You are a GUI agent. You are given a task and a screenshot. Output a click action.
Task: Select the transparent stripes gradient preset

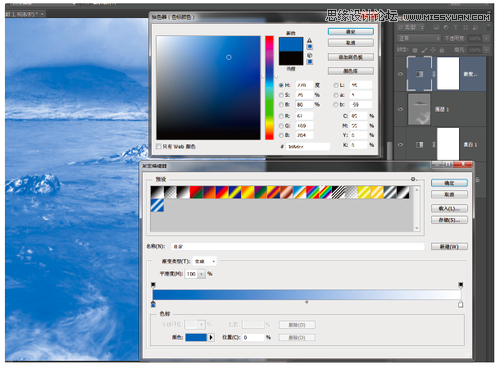pos(339,193)
